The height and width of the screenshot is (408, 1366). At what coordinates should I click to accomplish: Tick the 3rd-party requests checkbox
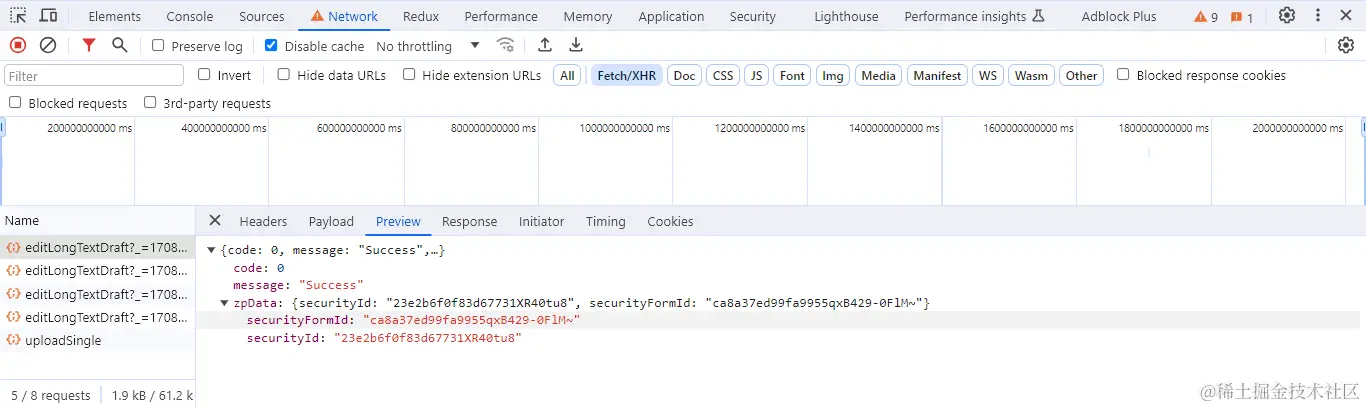150,102
